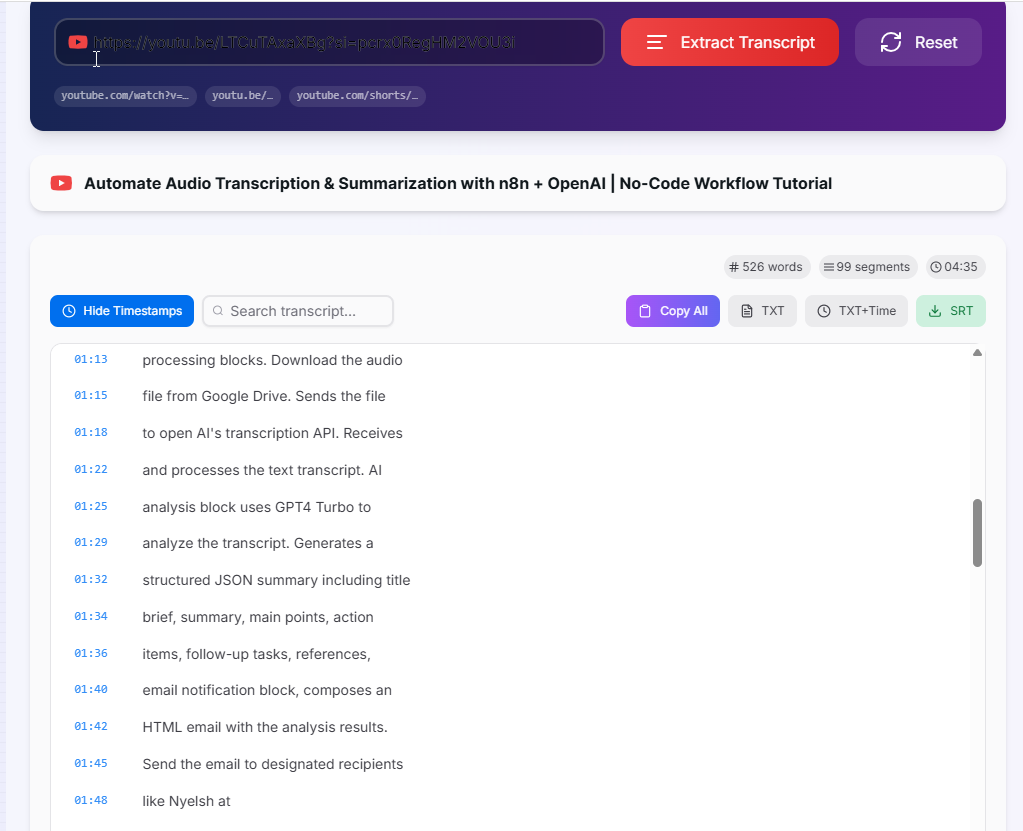1023x831 pixels.
Task: Select line 'brief, summary, main points, action'
Action: tap(258, 617)
